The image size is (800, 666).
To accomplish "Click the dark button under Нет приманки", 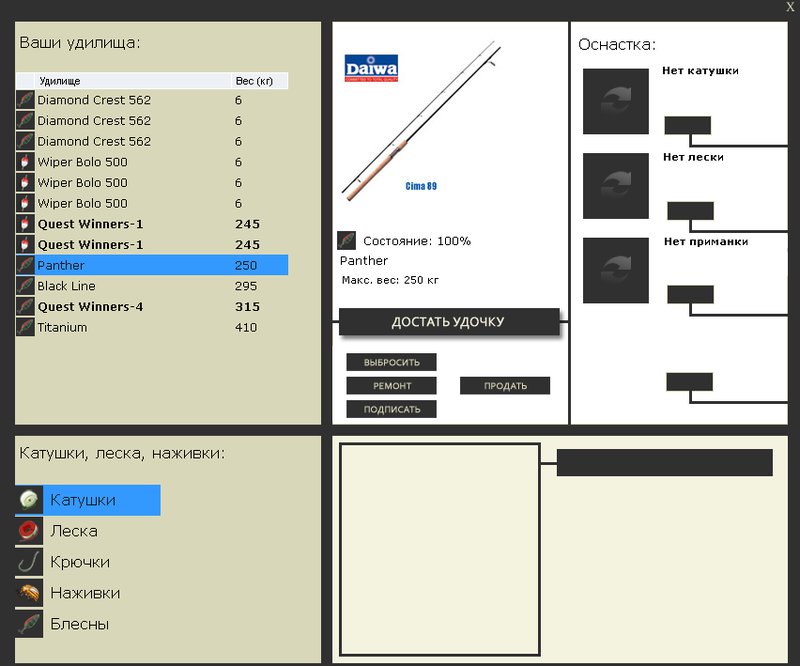I will [690, 294].
